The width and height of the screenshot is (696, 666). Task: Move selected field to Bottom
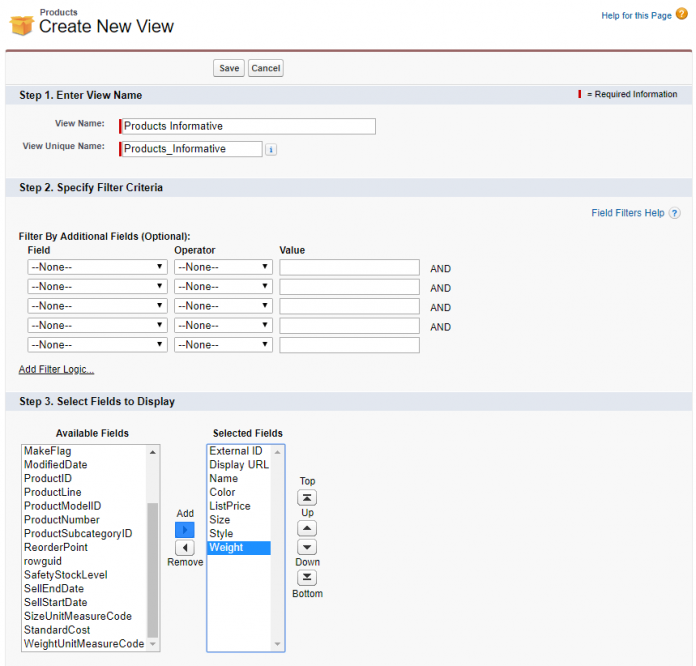tap(308, 577)
